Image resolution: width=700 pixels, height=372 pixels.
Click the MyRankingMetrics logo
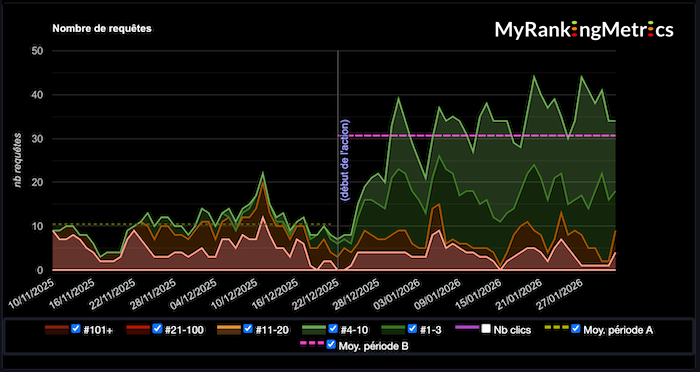tap(584, 30)
